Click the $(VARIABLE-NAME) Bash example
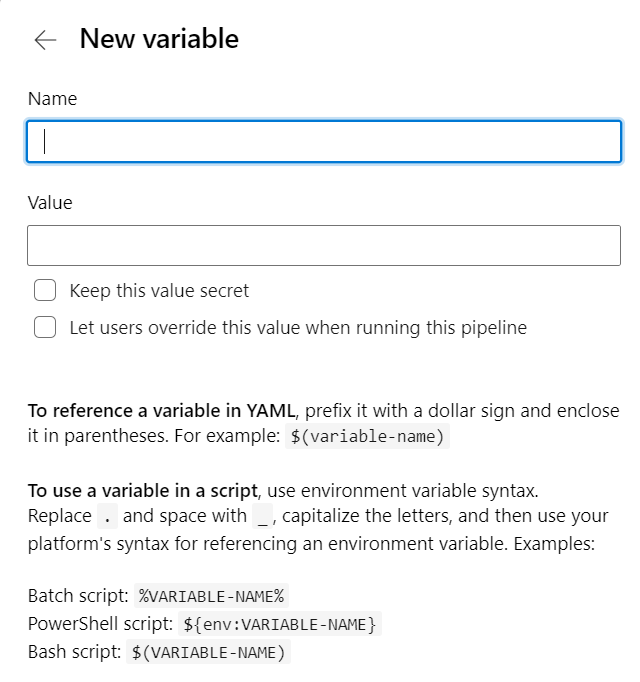Screen dimensions: 640x682 208,652
